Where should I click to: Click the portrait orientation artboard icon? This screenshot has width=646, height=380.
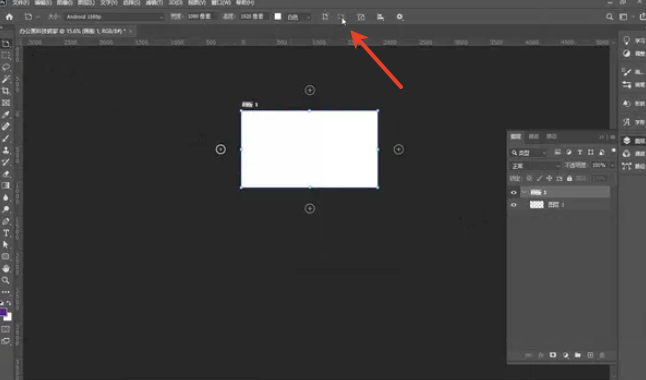325,17
